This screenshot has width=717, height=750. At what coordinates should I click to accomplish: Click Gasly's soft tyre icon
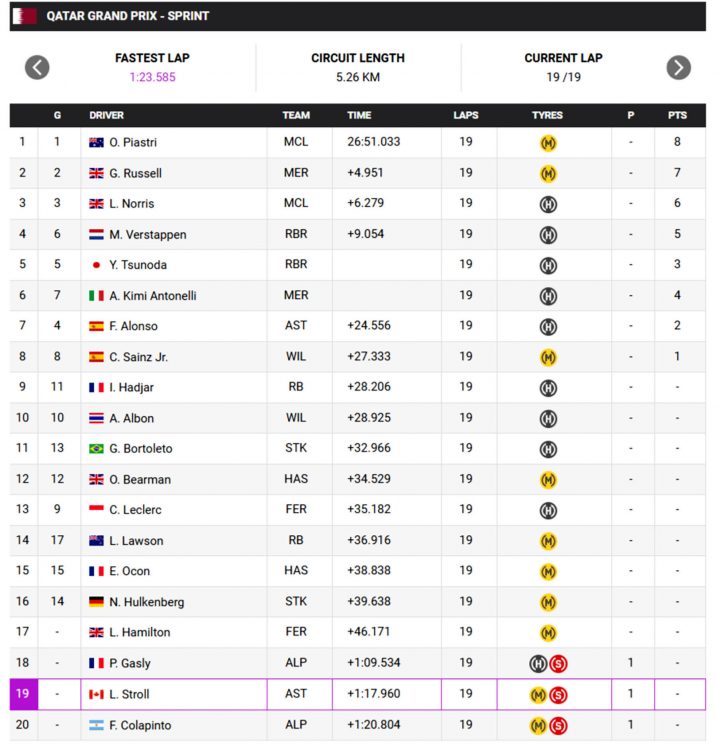click(x=559, y=663)
